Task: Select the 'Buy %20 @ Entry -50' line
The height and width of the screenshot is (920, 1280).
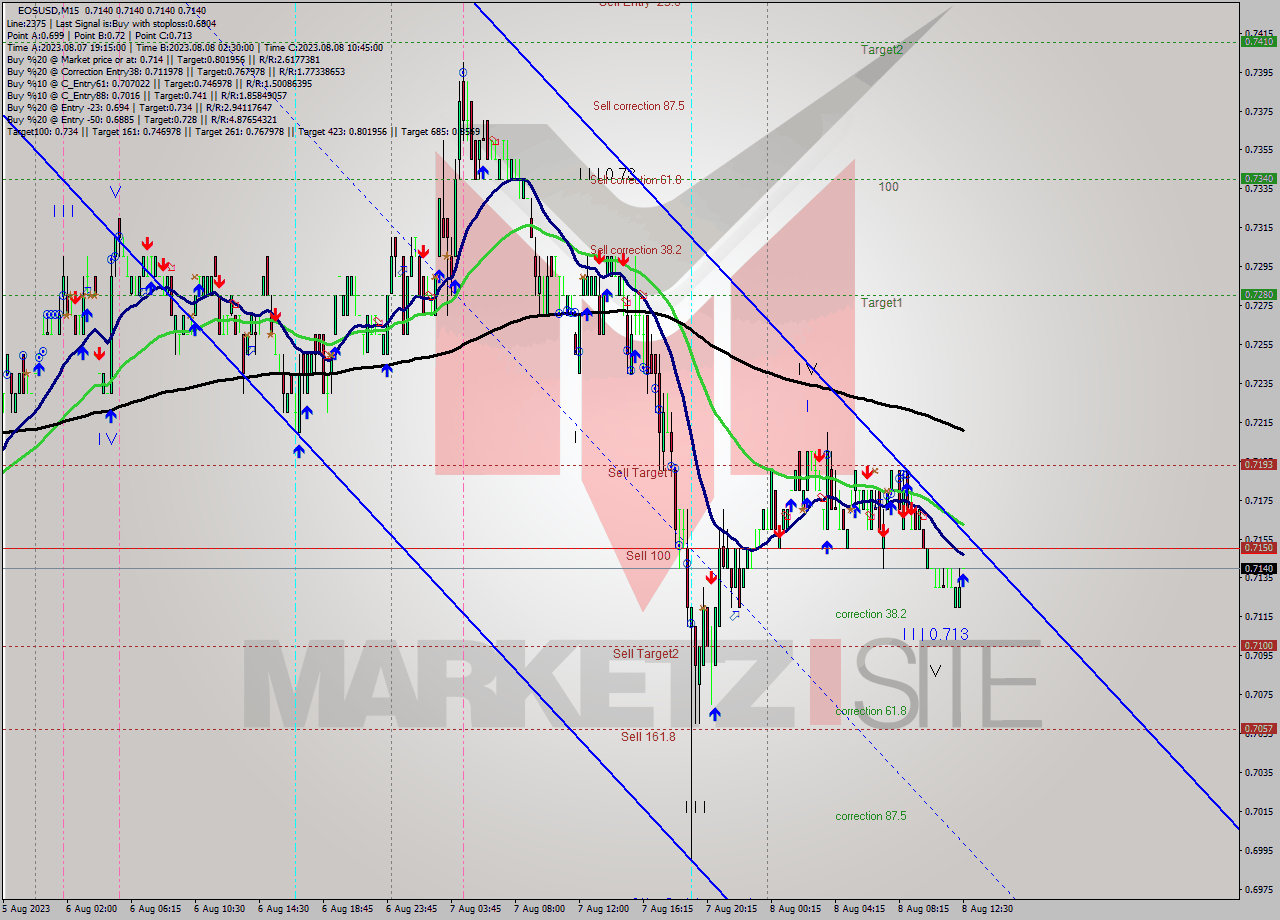Action: pos(141,119)
